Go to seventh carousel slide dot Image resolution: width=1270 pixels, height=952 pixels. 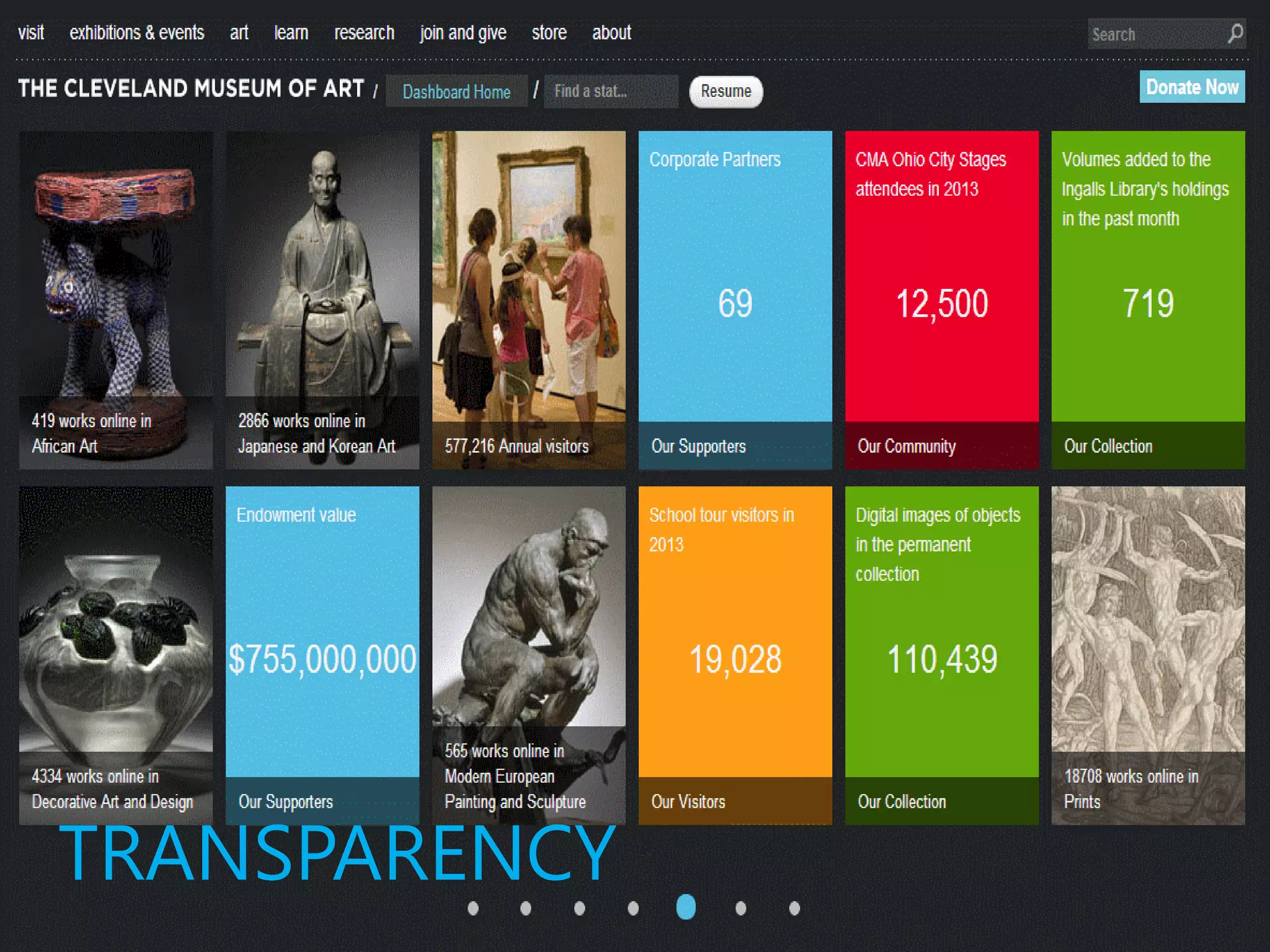click(794, 908)
